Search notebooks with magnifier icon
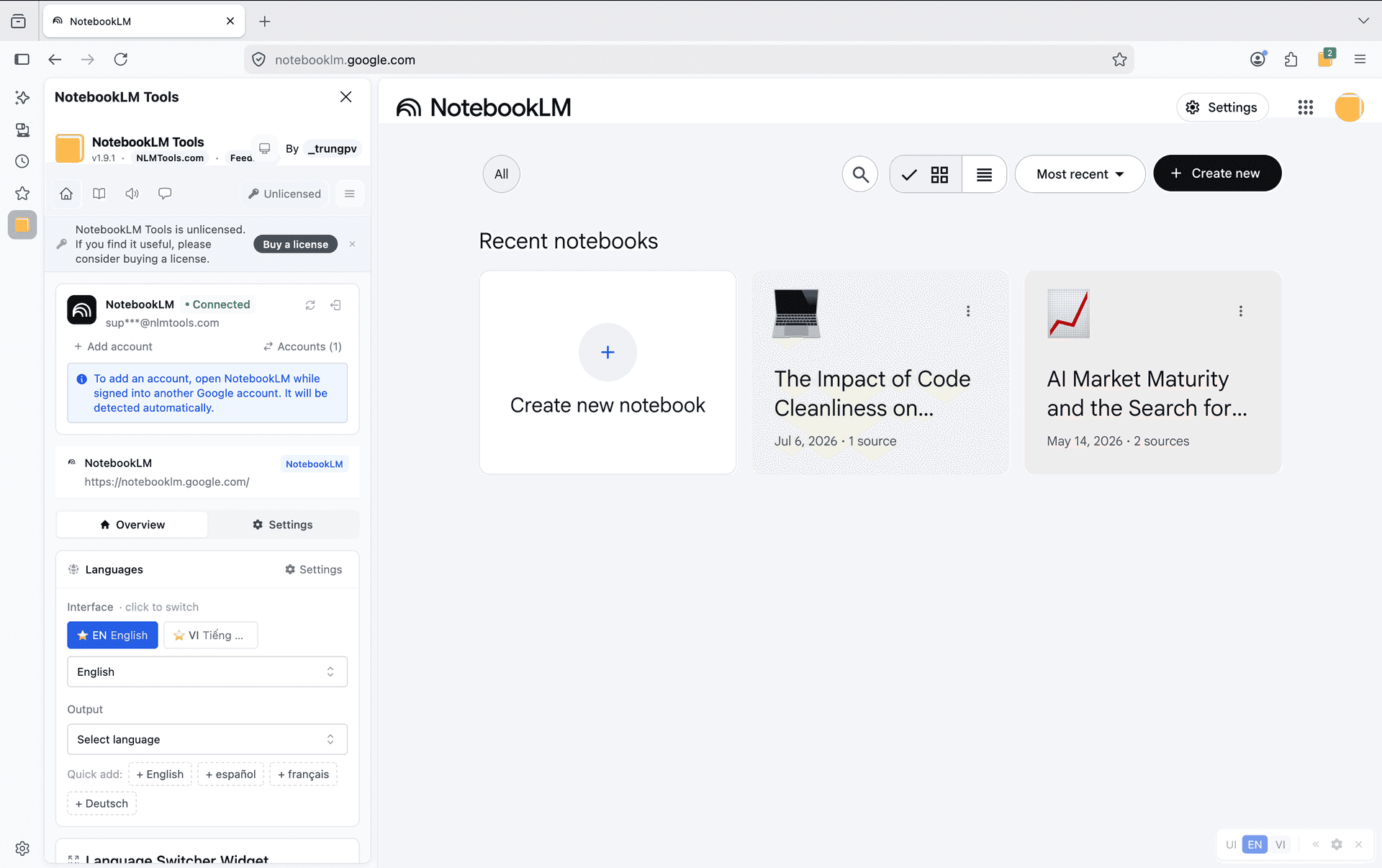Screen dimensions: 1382x868 (x=860, y=174)
